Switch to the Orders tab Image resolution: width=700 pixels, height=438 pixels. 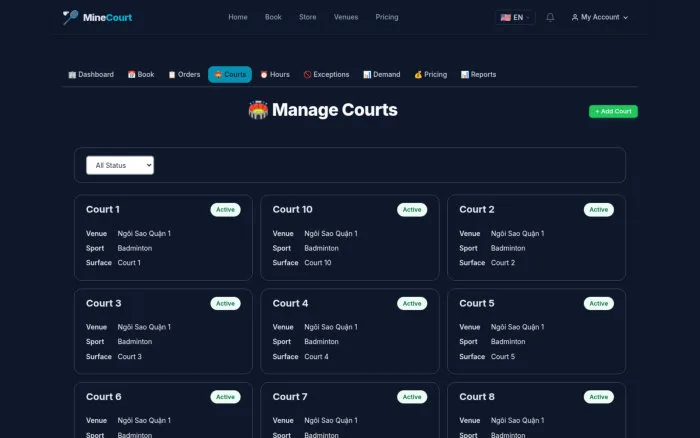point(184,75)
